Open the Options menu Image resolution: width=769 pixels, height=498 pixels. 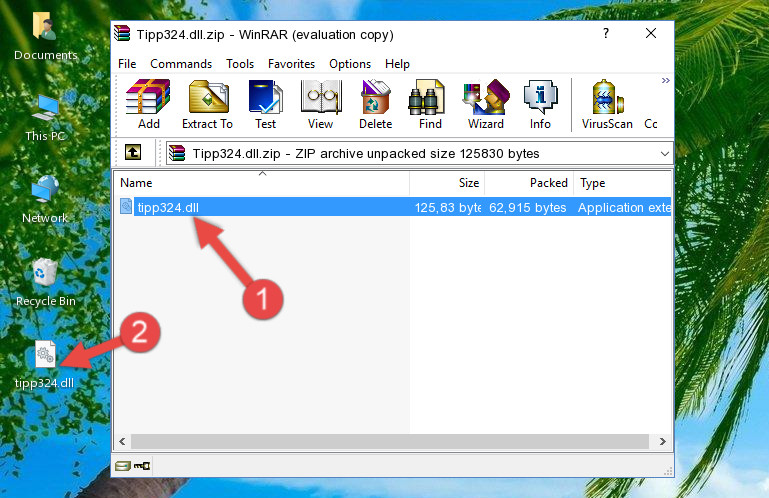coord(350,64)
